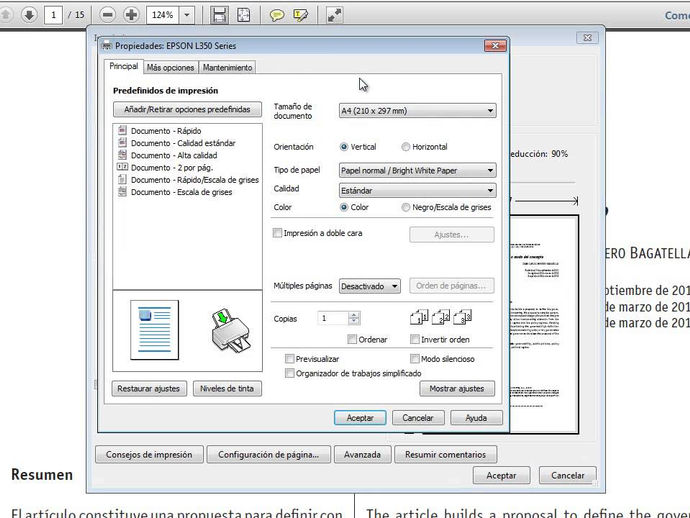Open Tamaño de documento dropdown

tap(418, 111)
